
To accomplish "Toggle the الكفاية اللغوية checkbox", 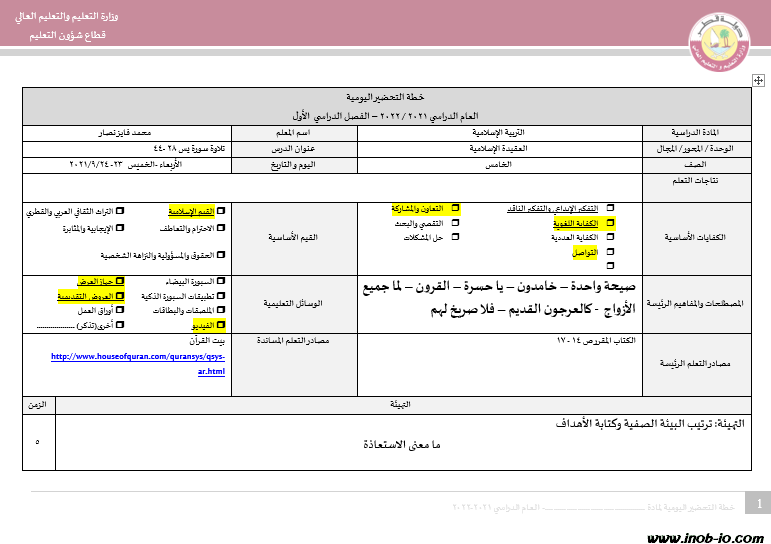I will tap(610, 223).
